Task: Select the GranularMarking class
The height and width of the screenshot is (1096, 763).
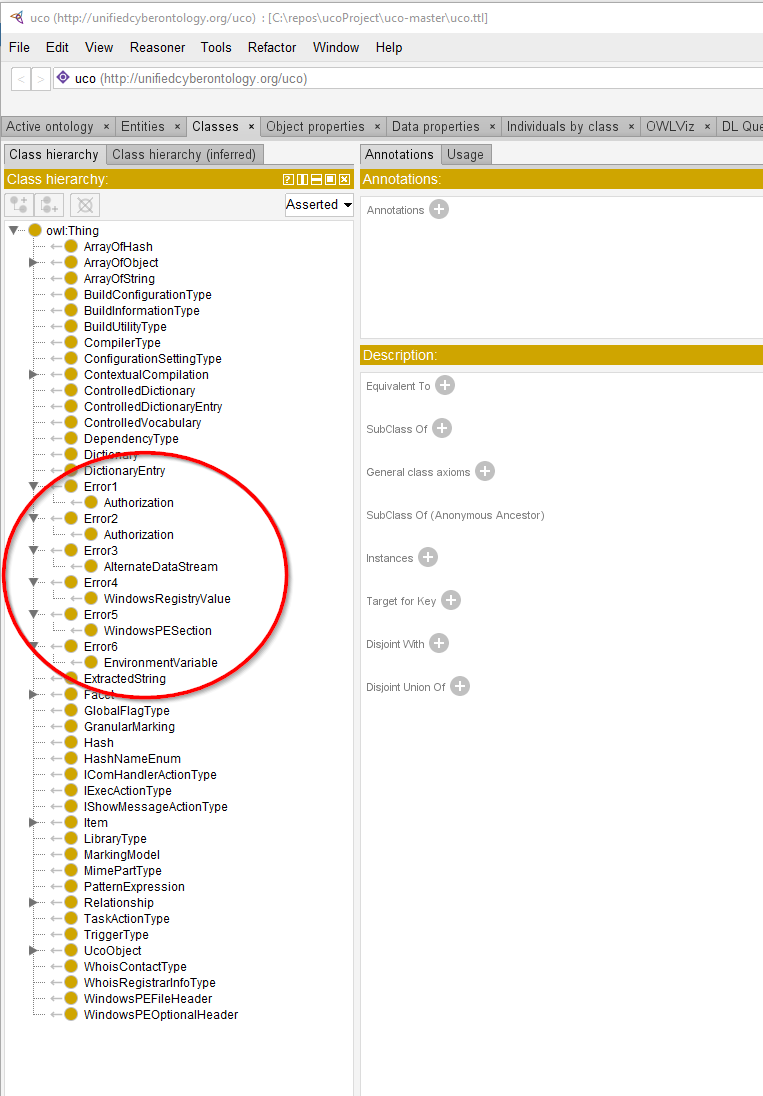Action: [x=129, y=726]
